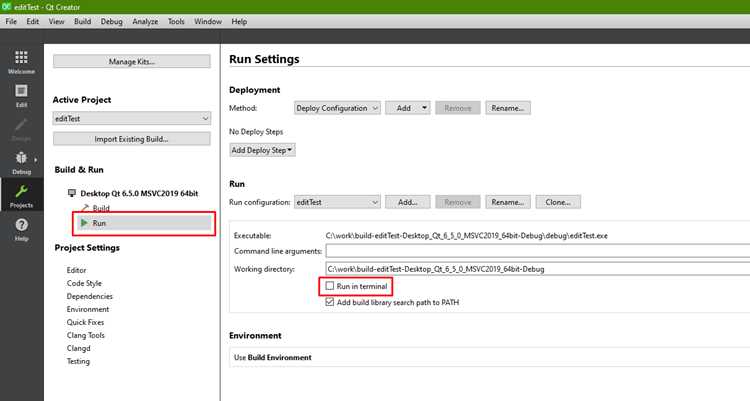The image size is (750, 401).
Task: Click the Command line arguments field
Action: tap(538, 251)
